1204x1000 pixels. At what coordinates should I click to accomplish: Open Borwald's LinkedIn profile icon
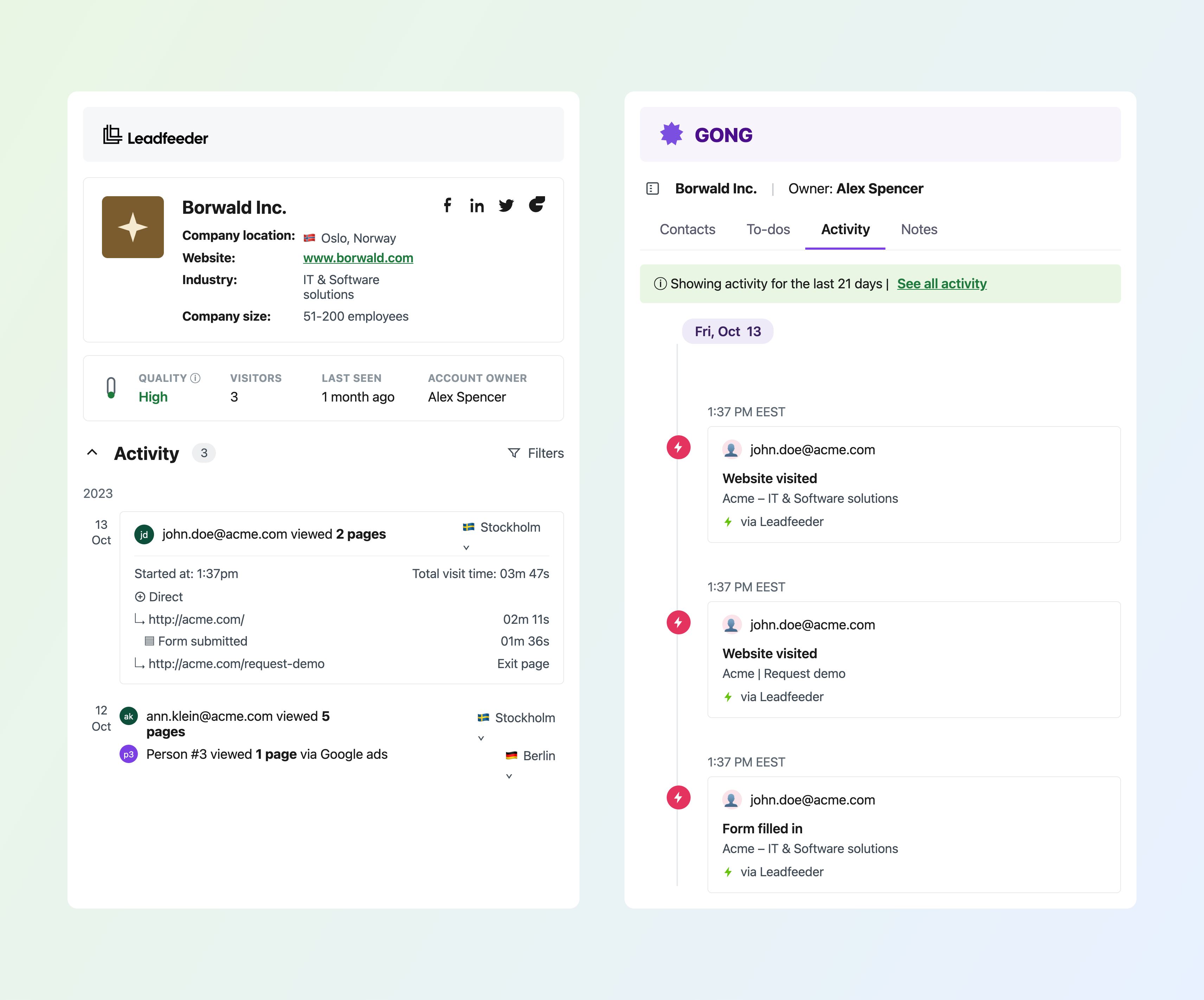(x=476, y=206)
